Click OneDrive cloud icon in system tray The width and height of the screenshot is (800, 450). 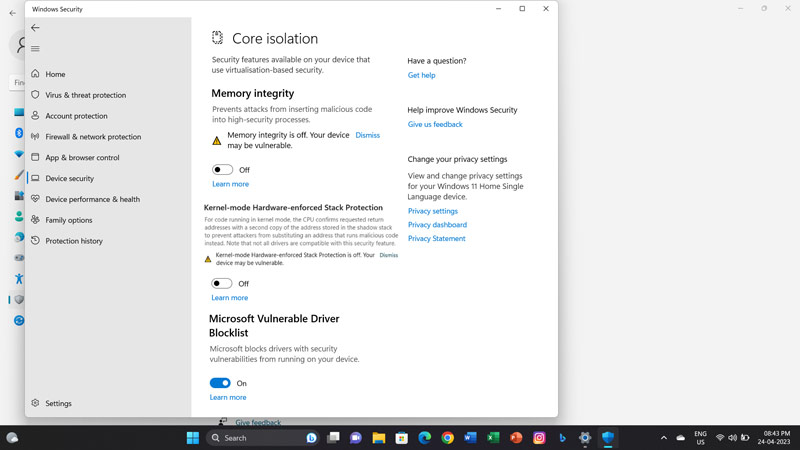tap(681, 438)
